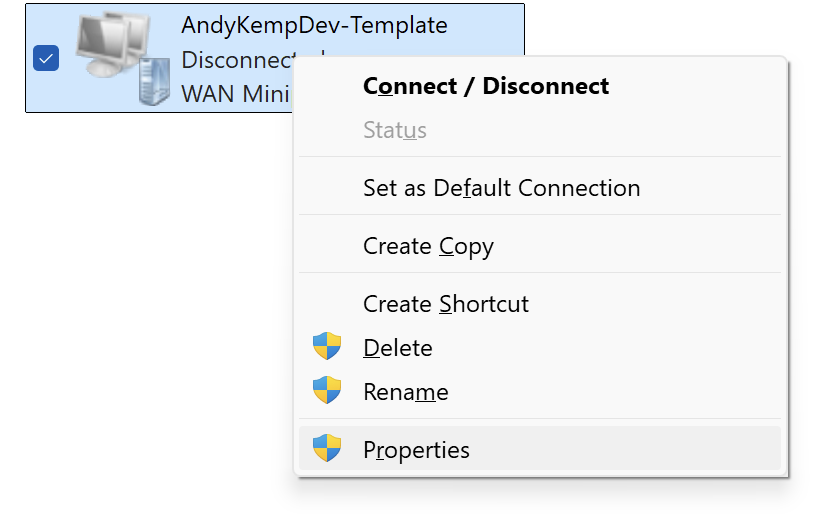This screenshot has width=822, height=514.
Task: Click the WAN Mini device label
Action: [x=235, y=94]
